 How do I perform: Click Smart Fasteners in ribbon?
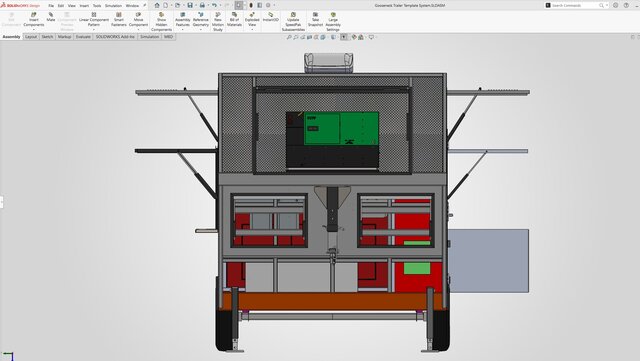tap(119, 19)
